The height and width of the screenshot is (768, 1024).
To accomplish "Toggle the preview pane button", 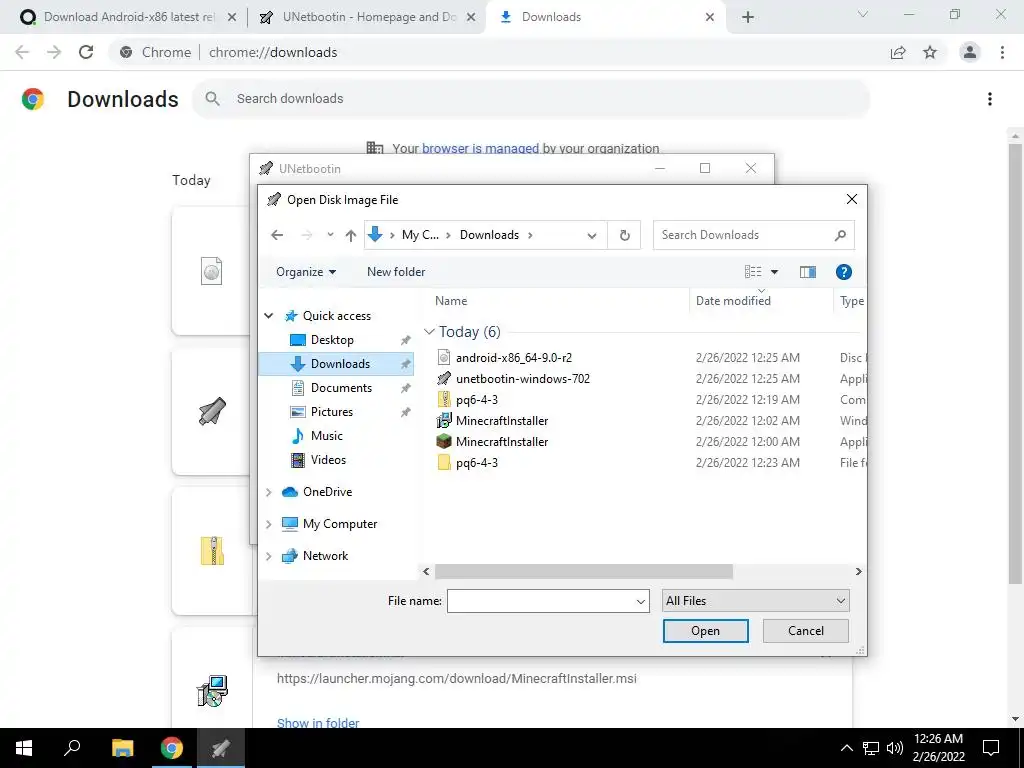I will (808, 272).
